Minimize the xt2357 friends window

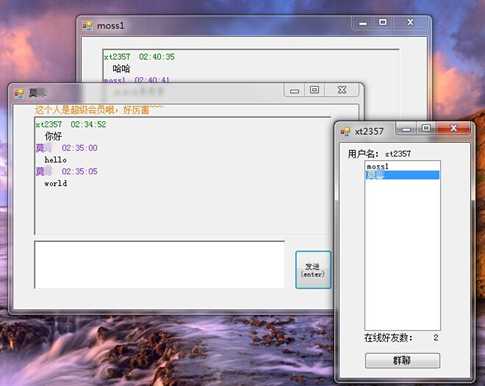coord(406,129)
